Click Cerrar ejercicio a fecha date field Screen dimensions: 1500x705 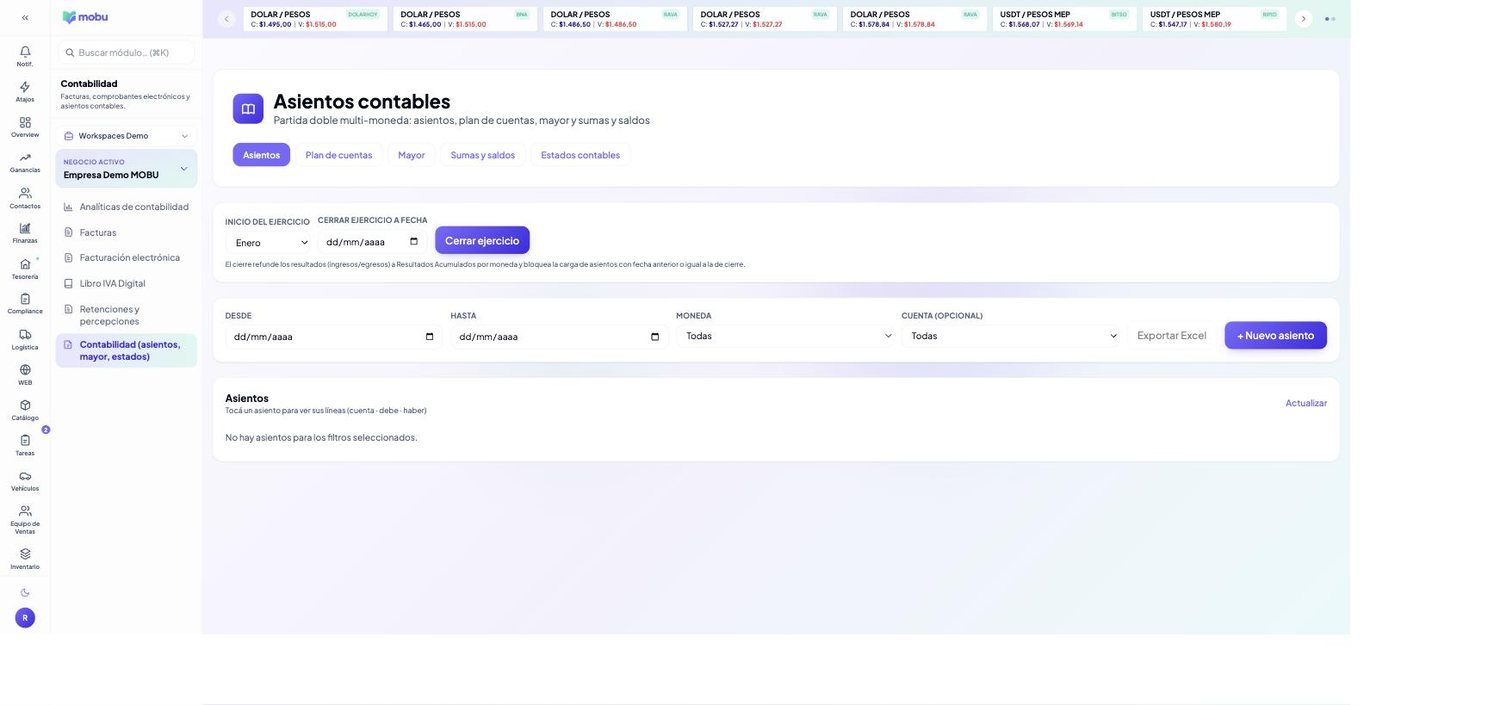372,241
